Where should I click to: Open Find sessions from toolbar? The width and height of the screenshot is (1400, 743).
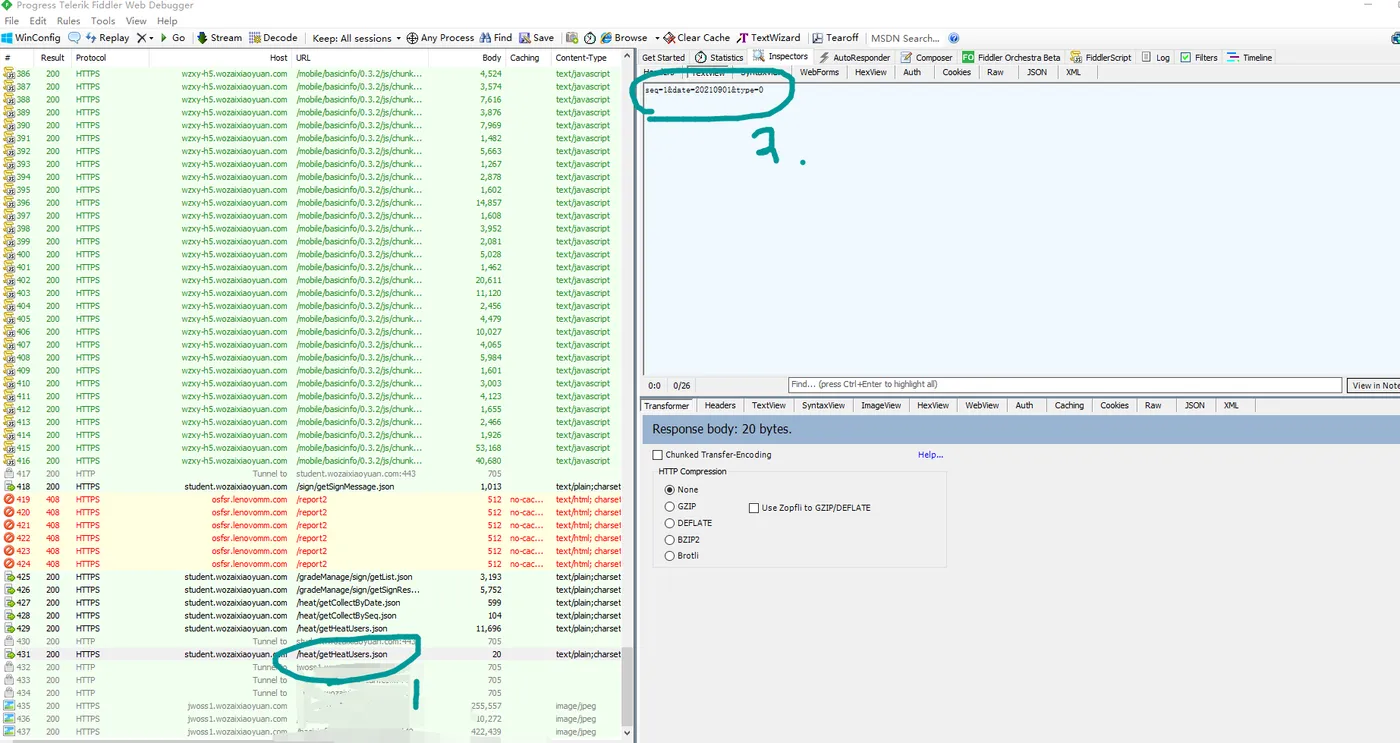click(x=496, y=38)
